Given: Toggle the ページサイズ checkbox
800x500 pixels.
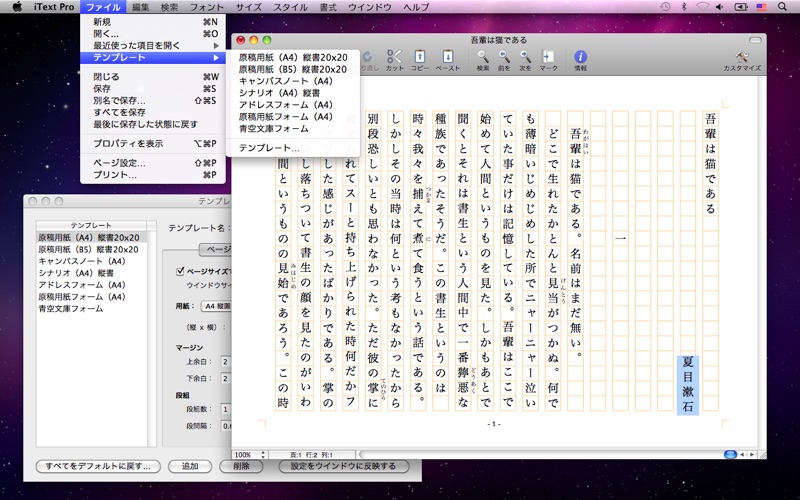Looking at the screenshot, I should 180,271.
